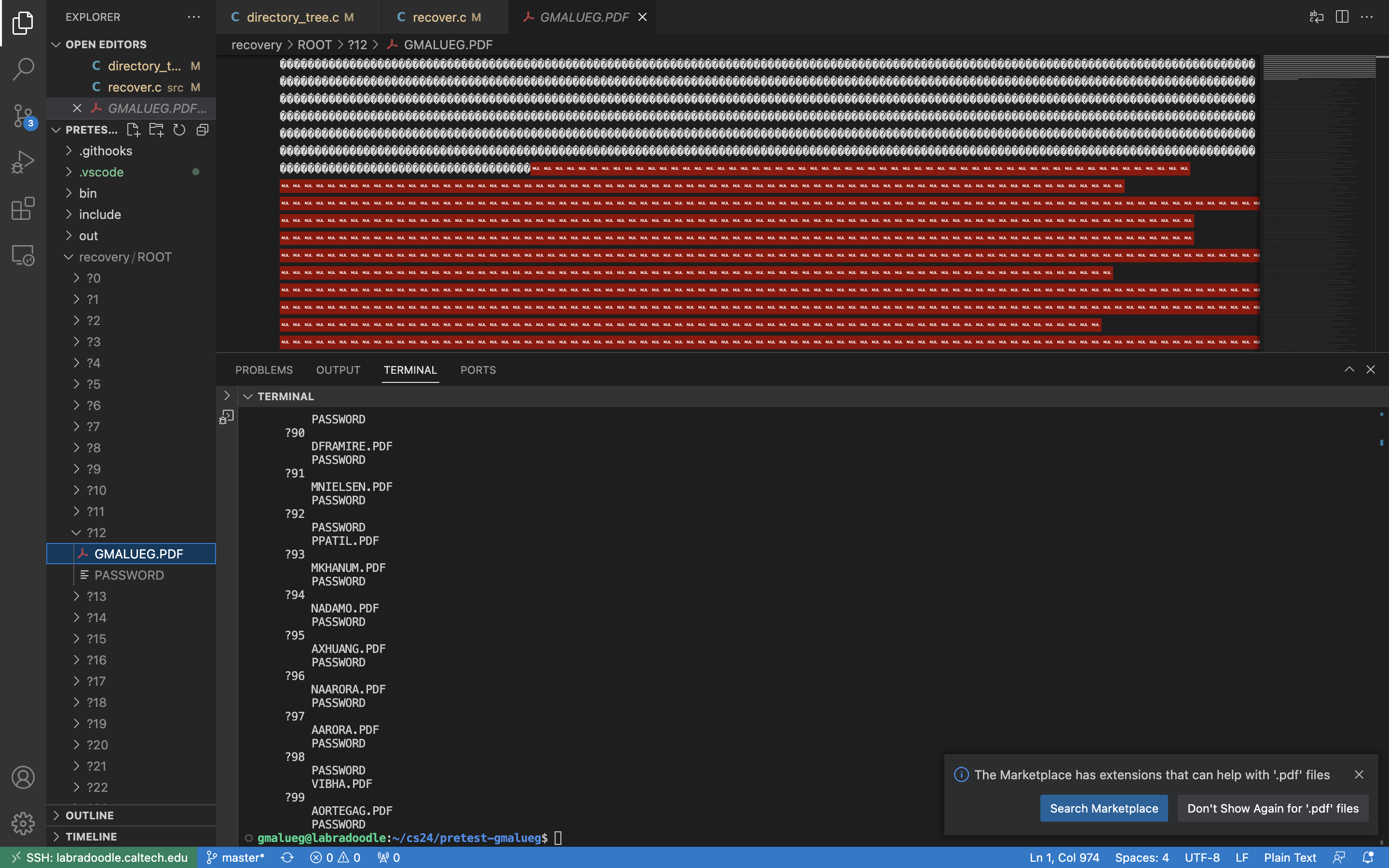
Task: Expand the ?13 folder
Action: pyautogui.click(x=96, y=597)
